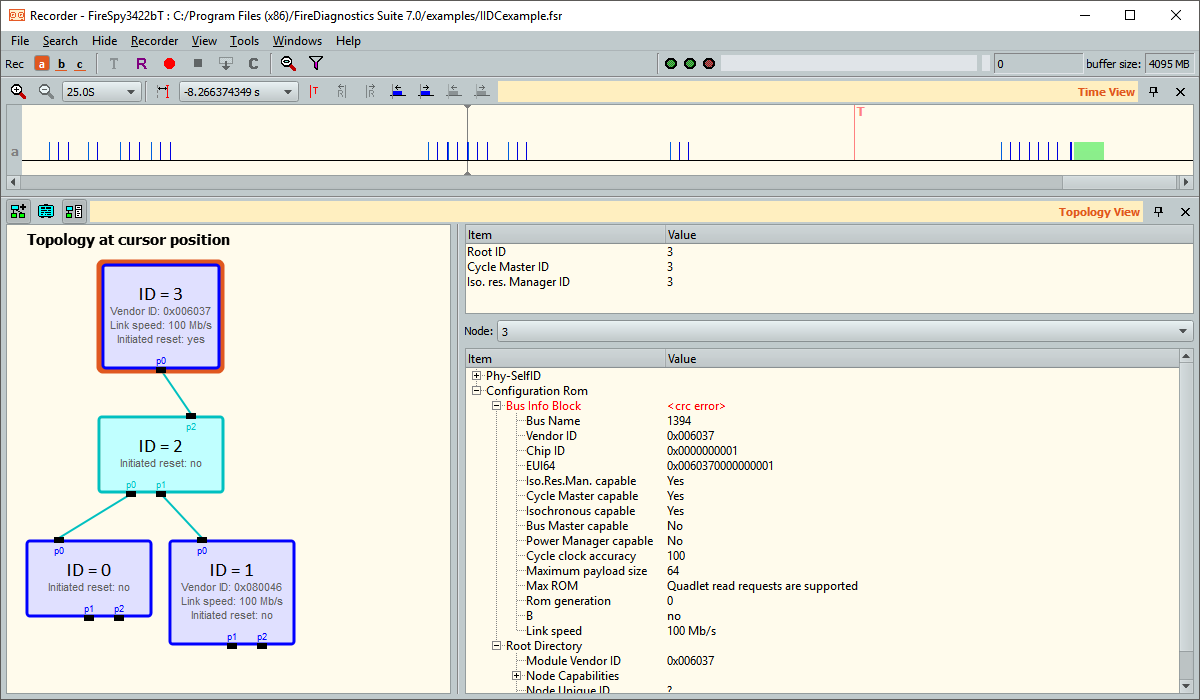Expand the Node Capabilities tree node
Screen dimensions: 1200x700
point(517,676)
